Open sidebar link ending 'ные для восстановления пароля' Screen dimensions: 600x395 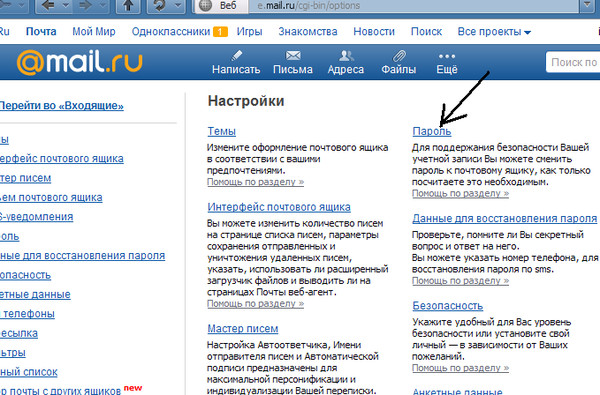point(82,255)
